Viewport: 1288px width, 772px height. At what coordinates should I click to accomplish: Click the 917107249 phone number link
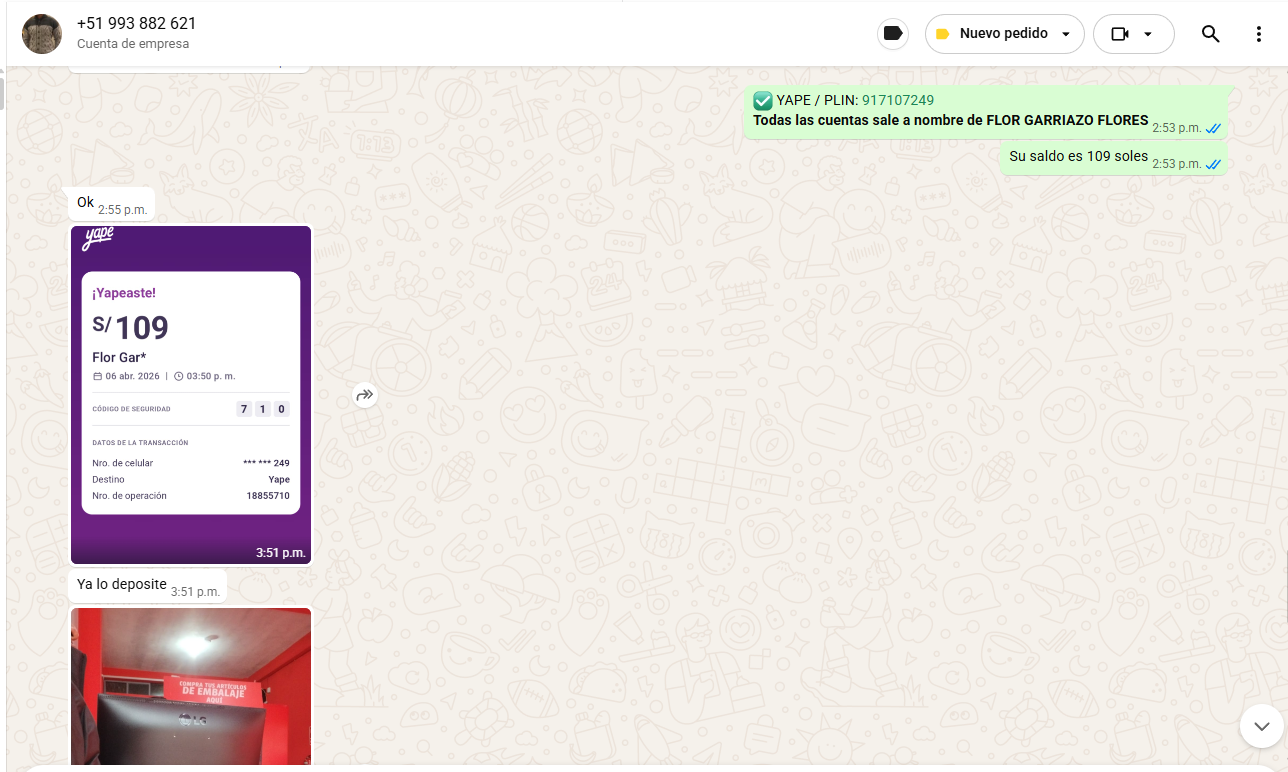897,100
